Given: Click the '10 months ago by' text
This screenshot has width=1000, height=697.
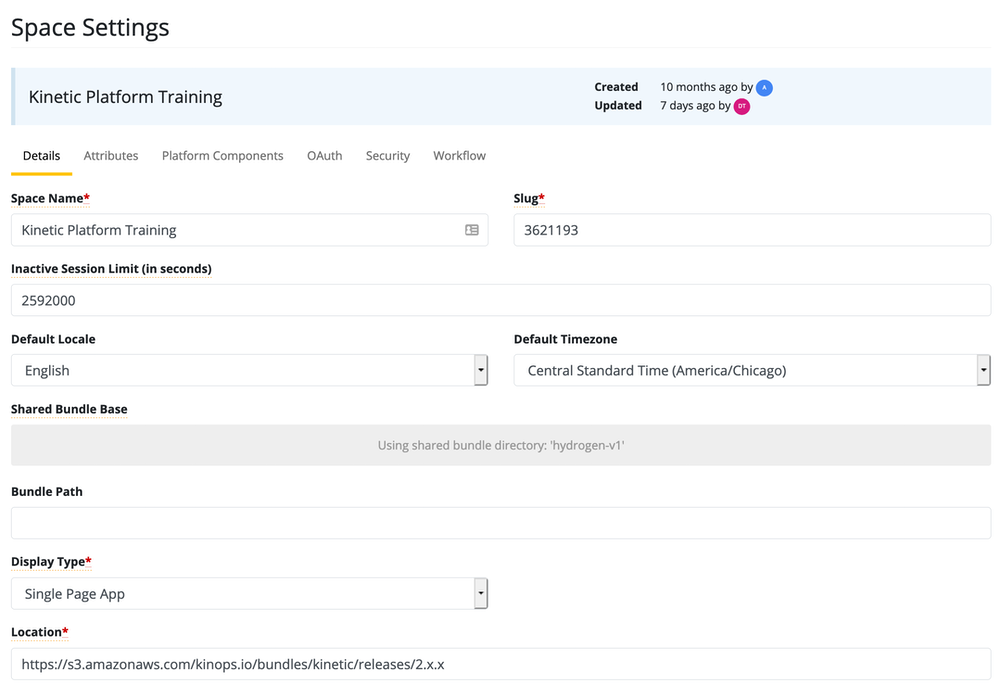Looking at the screenshot, I should point(707,87).
